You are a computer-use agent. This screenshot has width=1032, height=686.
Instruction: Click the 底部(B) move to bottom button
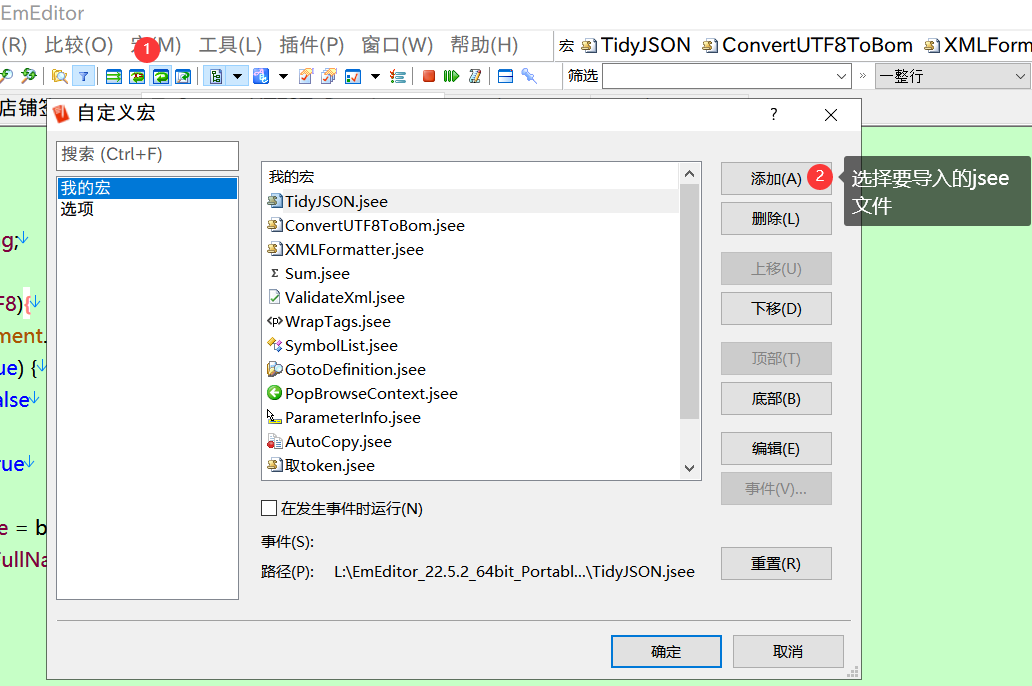point(776,399)
